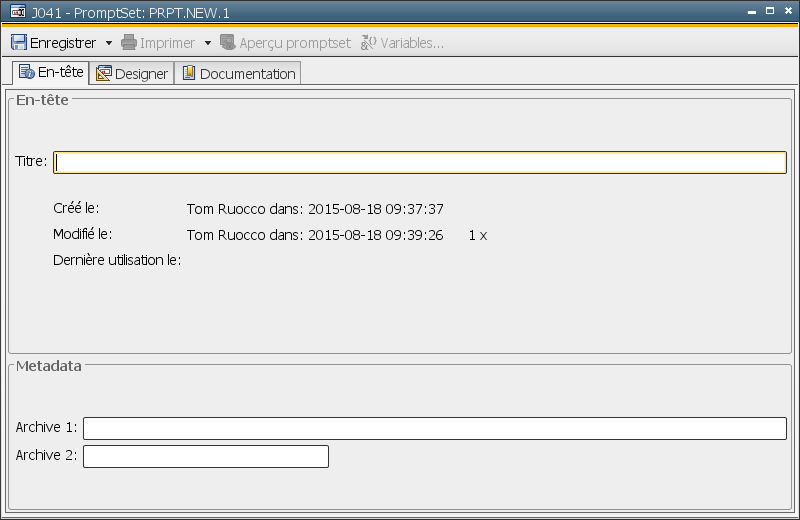Screen dimensions: 800x520
Task: Click the Imprimer printer icon
Action: pyautogui.click(x=129, y=42)
